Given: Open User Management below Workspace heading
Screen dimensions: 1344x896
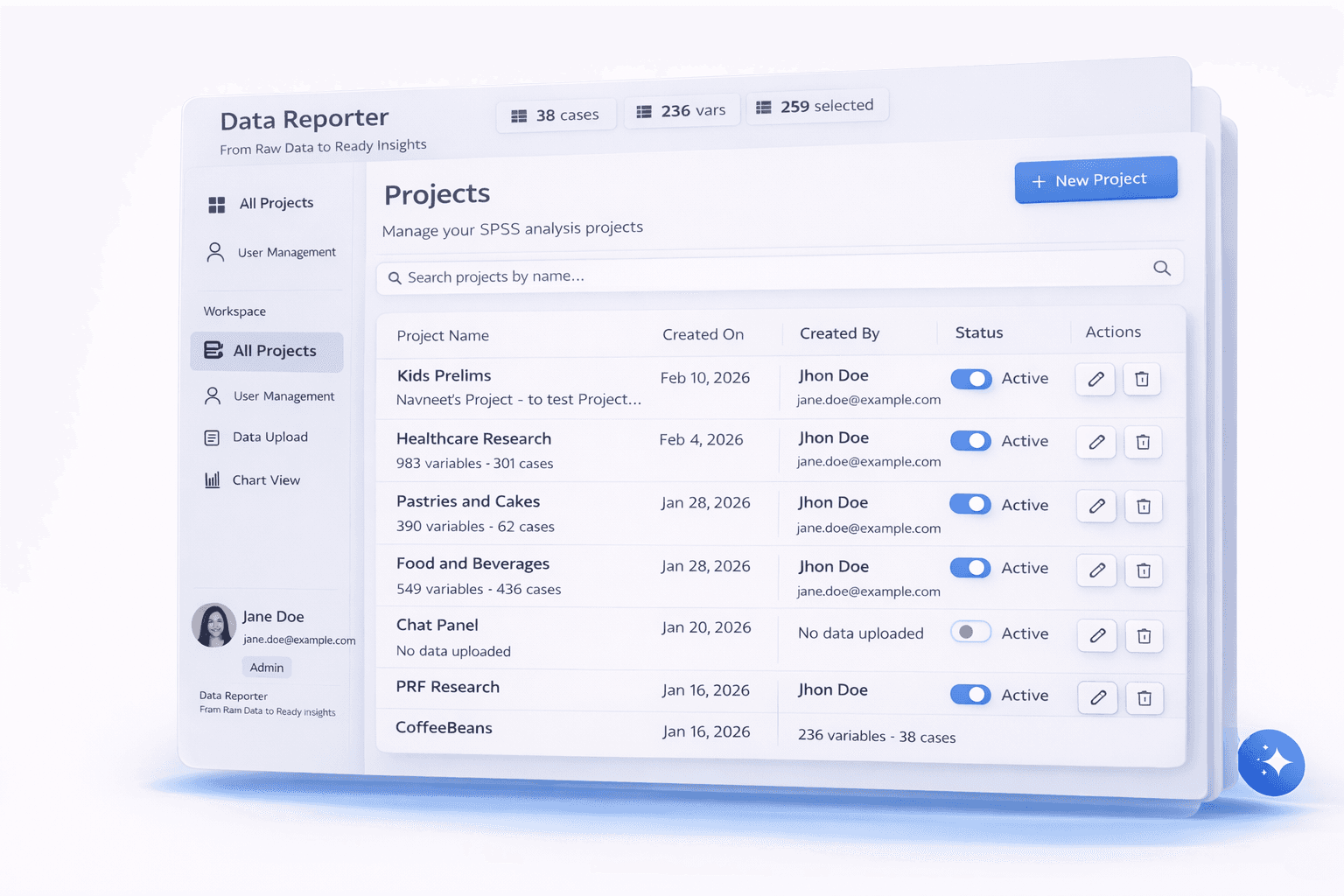Looking at the screenshot, I should (x=283, y=396).
